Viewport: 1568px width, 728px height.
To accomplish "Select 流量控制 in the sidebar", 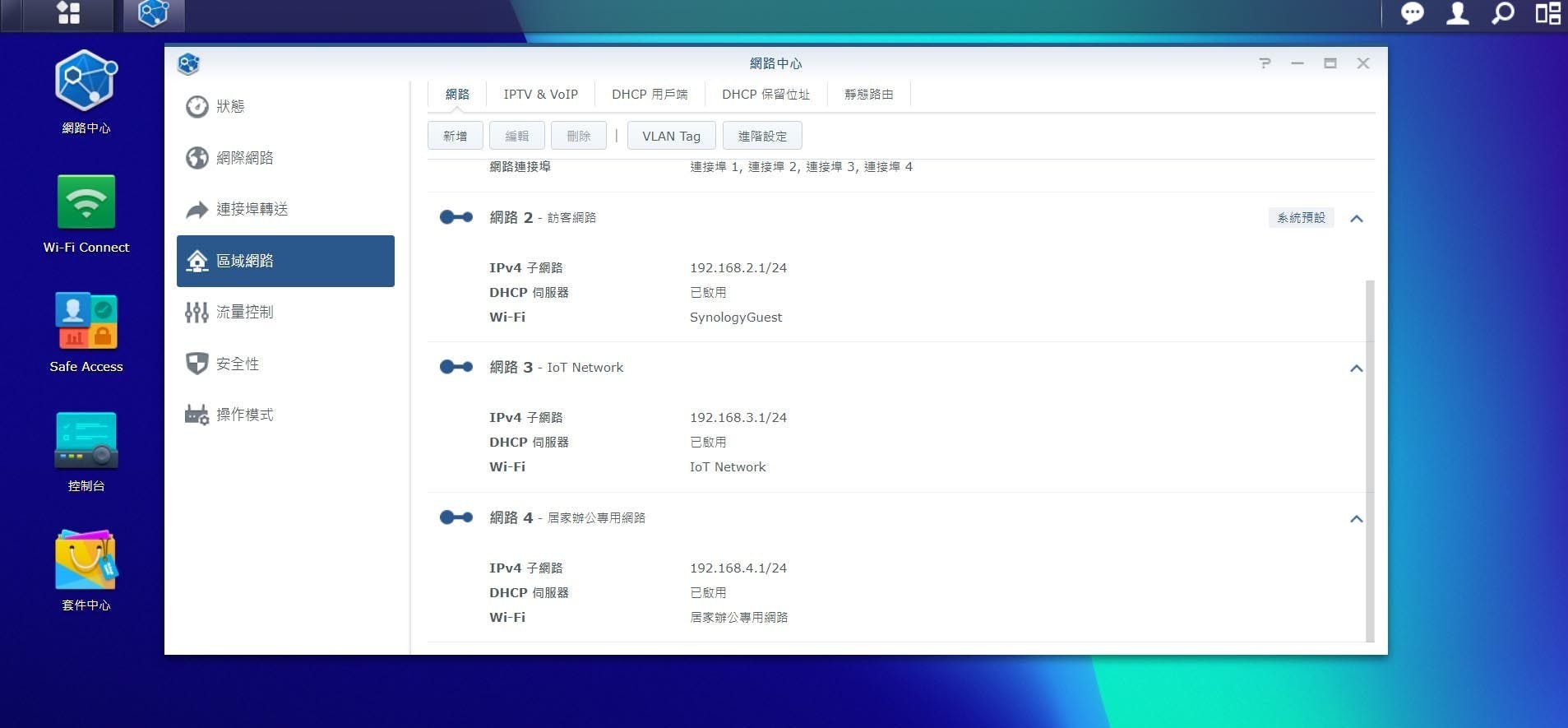I will (x=244, y=312).
